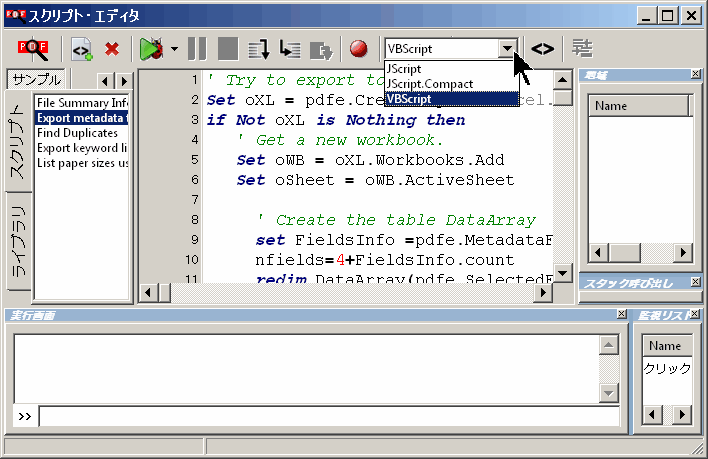The width and height of the screenshot is (708, 459).
Task: Click the angle brackets <> toolbar icon
Action: pos(542,48)
